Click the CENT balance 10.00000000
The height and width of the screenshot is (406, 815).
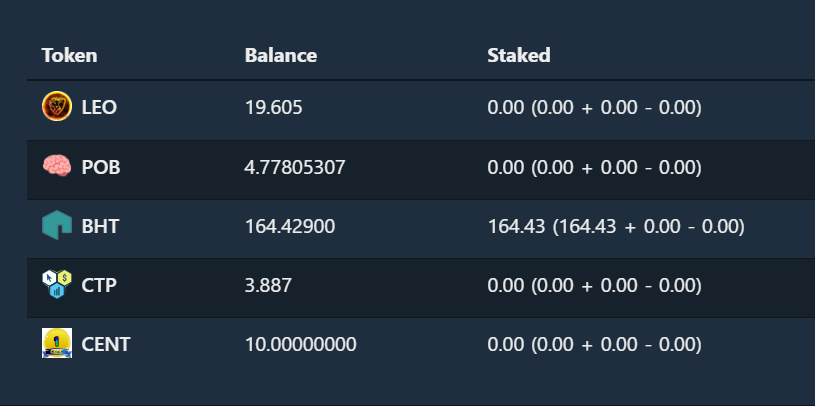300,344
